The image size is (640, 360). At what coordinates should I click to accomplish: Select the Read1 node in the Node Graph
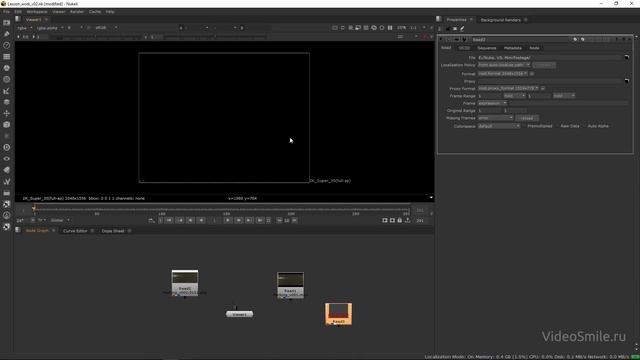click(x=290, y=285)
